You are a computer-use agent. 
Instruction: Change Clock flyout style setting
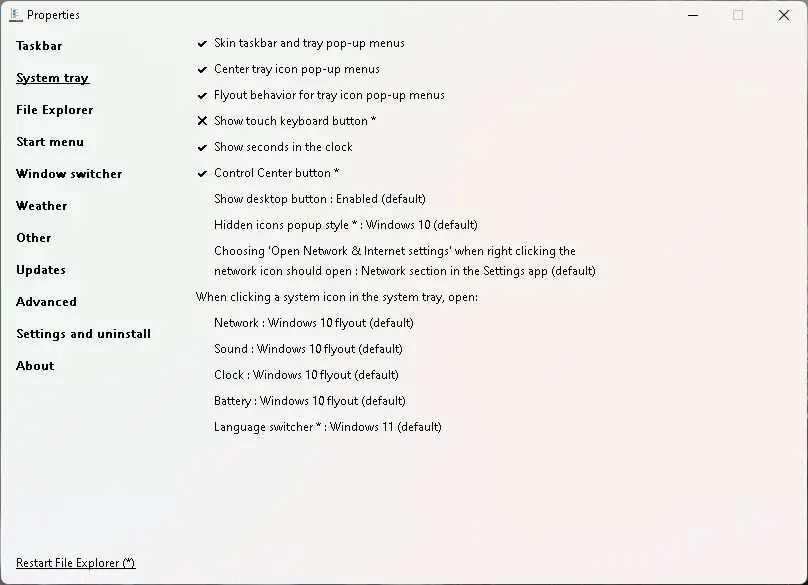306,375
